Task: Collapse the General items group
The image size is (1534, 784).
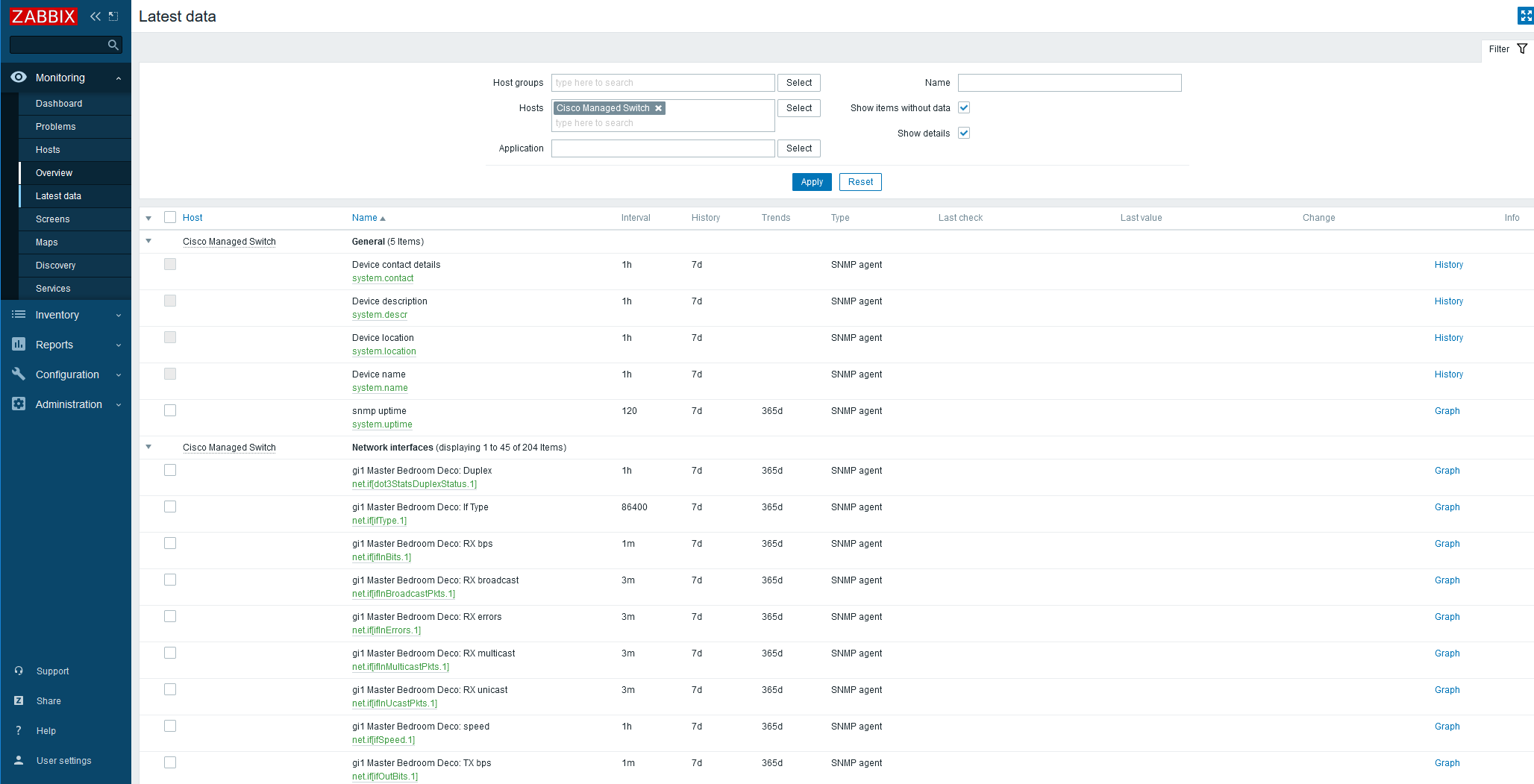Action: coord(148,241)
